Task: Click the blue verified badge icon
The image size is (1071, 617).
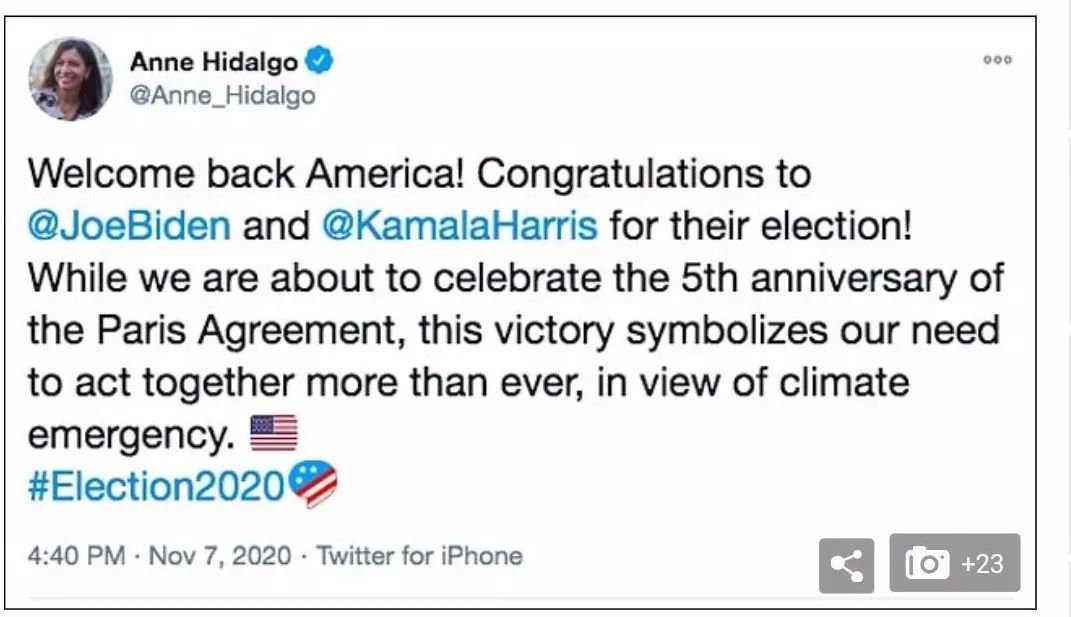Action: pos(319,62)
